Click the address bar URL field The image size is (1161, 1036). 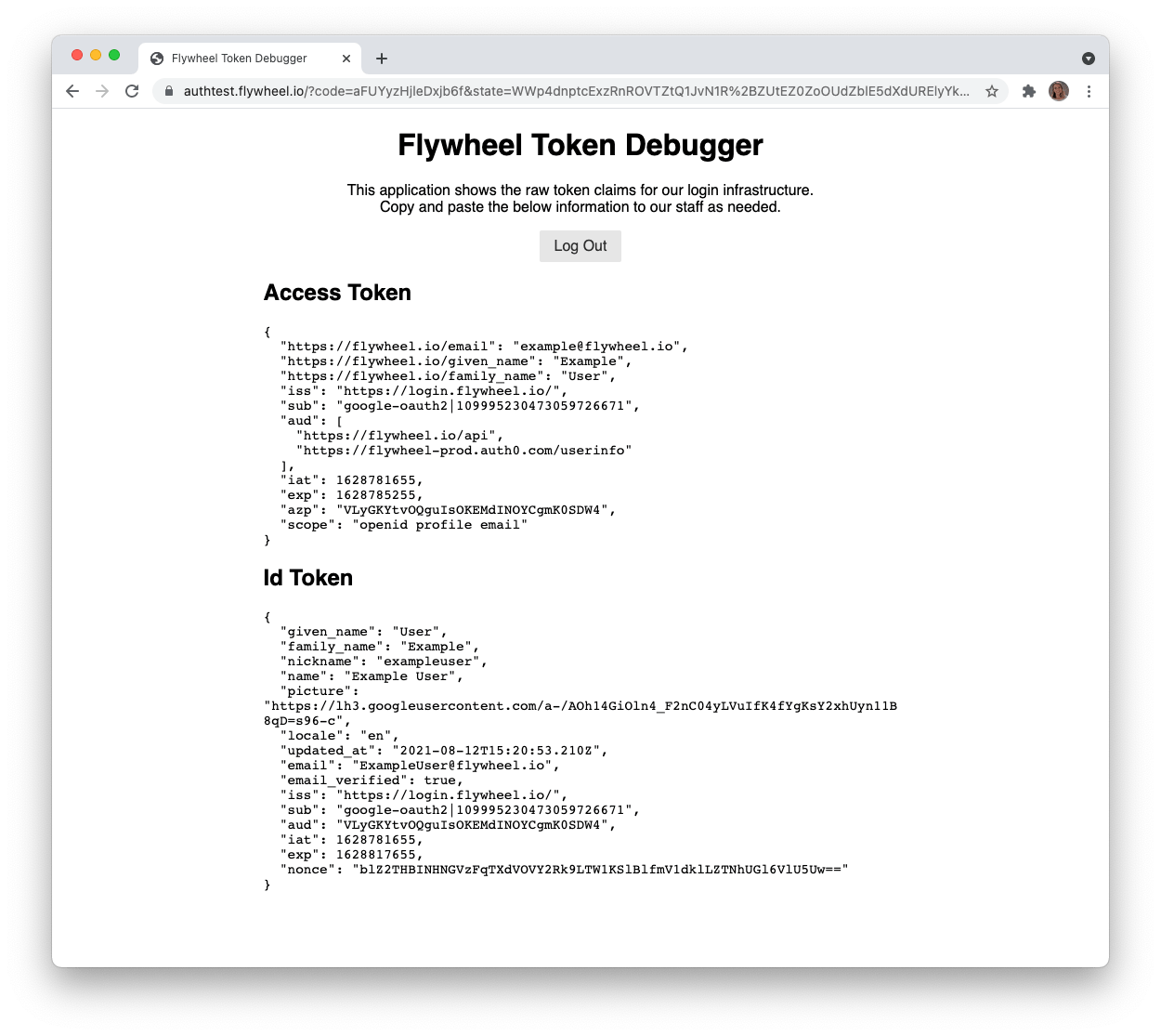(x=557, y=91)
